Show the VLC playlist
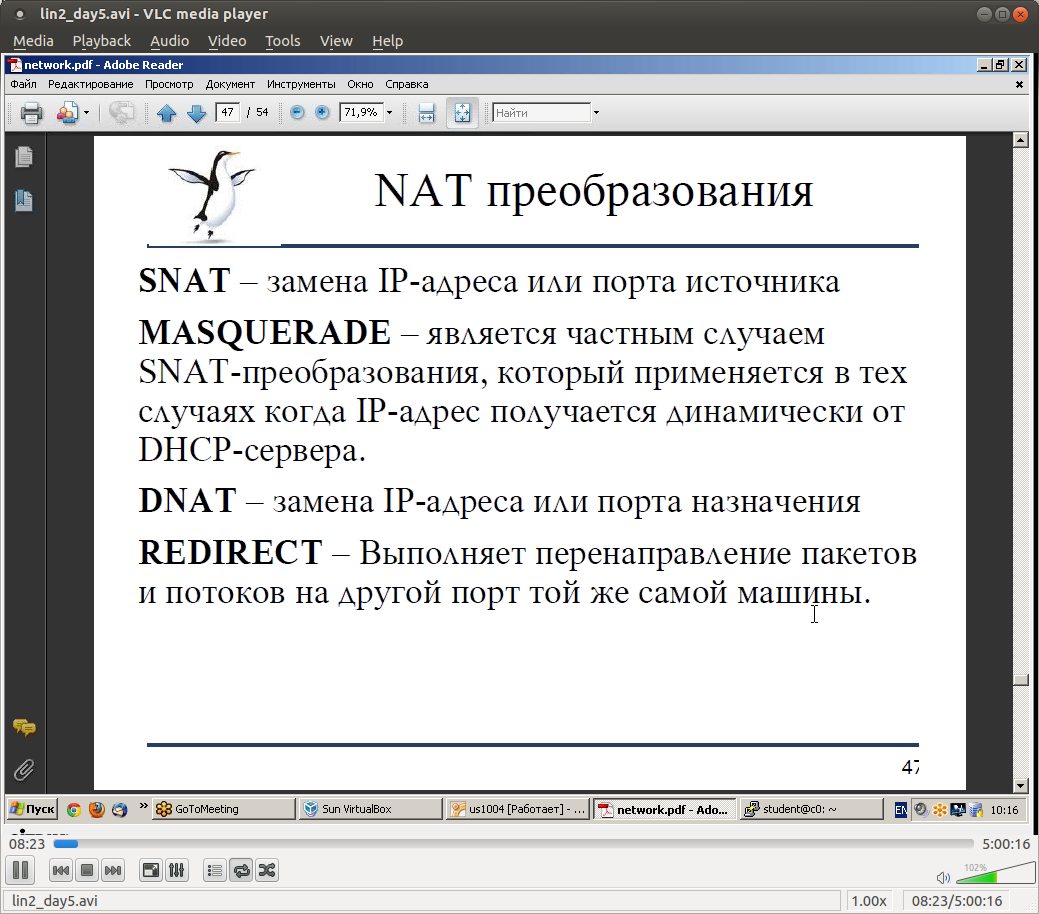The image size is (1039, 914). pos(215,870)
